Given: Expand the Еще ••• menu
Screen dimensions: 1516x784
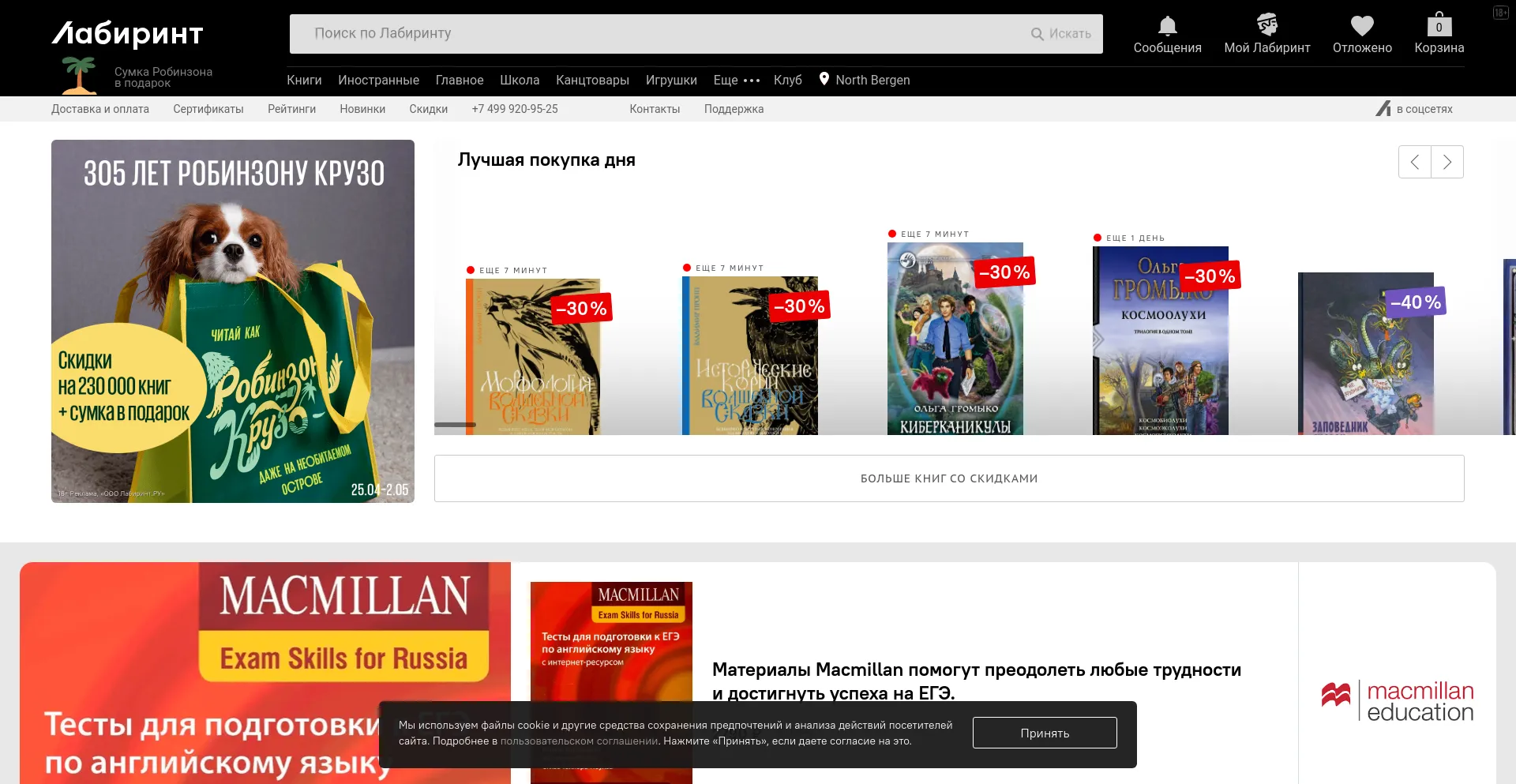Looking at the screenshot, I should [736, 80].
